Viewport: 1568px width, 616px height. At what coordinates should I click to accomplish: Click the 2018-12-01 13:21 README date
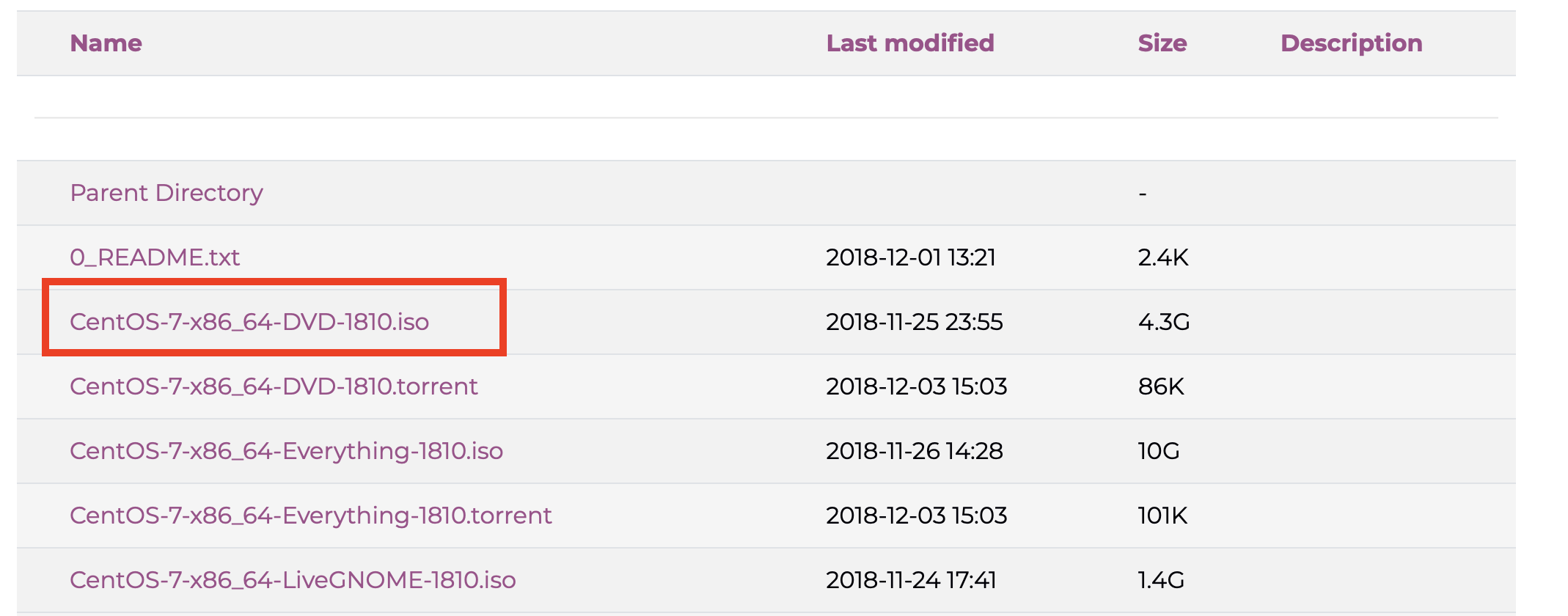[x=910, y=257]
